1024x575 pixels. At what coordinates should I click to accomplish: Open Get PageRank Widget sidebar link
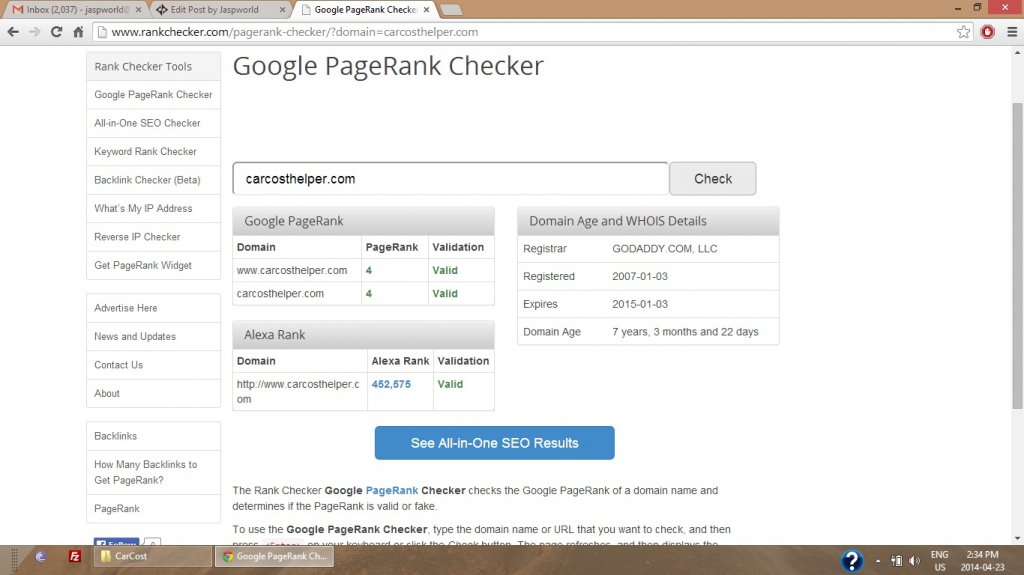tap(153, 265)
